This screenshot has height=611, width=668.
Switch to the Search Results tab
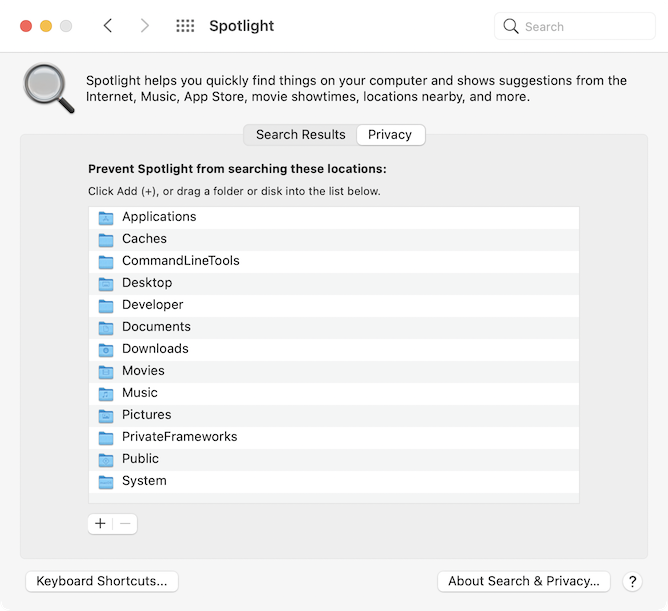(x=300, y=135)
